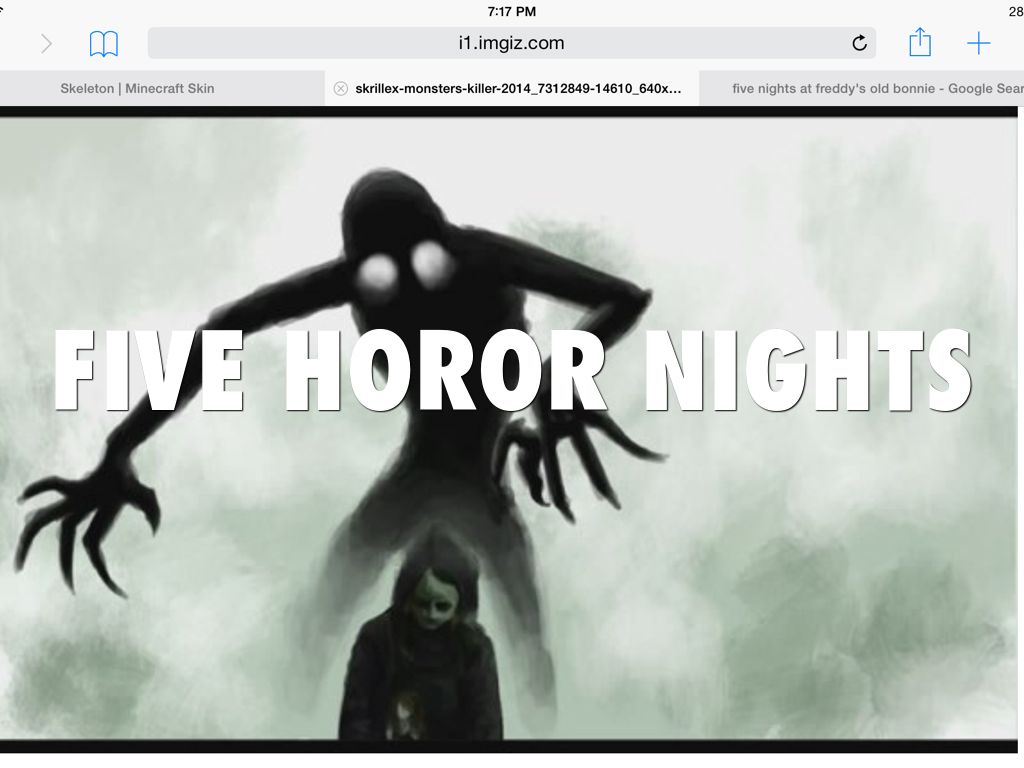
Task: Switch to Skeleton | Minecraft Skin tab
Action: click(137, 88)
